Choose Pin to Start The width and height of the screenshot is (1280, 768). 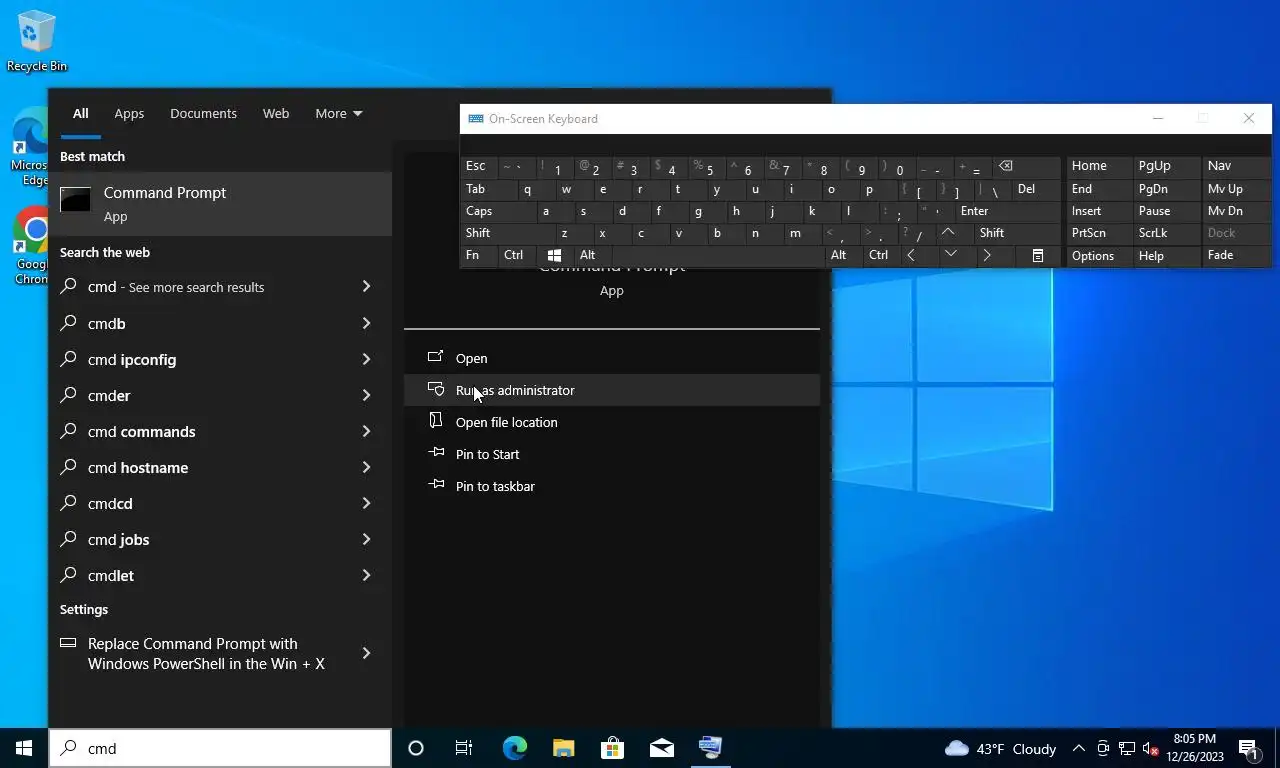pos(612,454)
